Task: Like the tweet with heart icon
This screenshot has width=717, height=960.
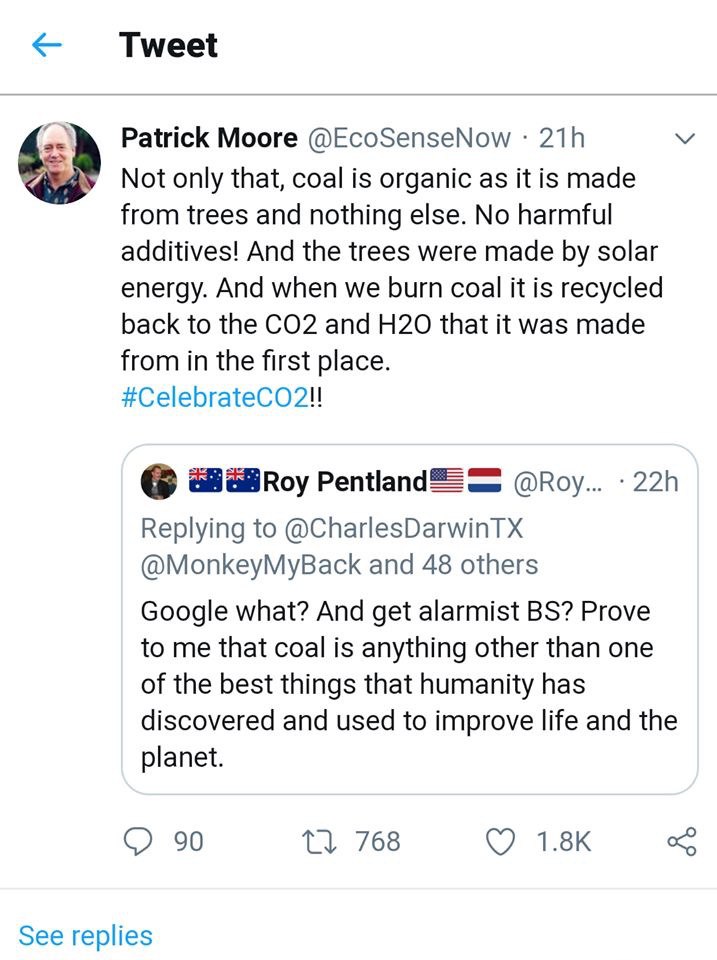Action: (499, 842)
